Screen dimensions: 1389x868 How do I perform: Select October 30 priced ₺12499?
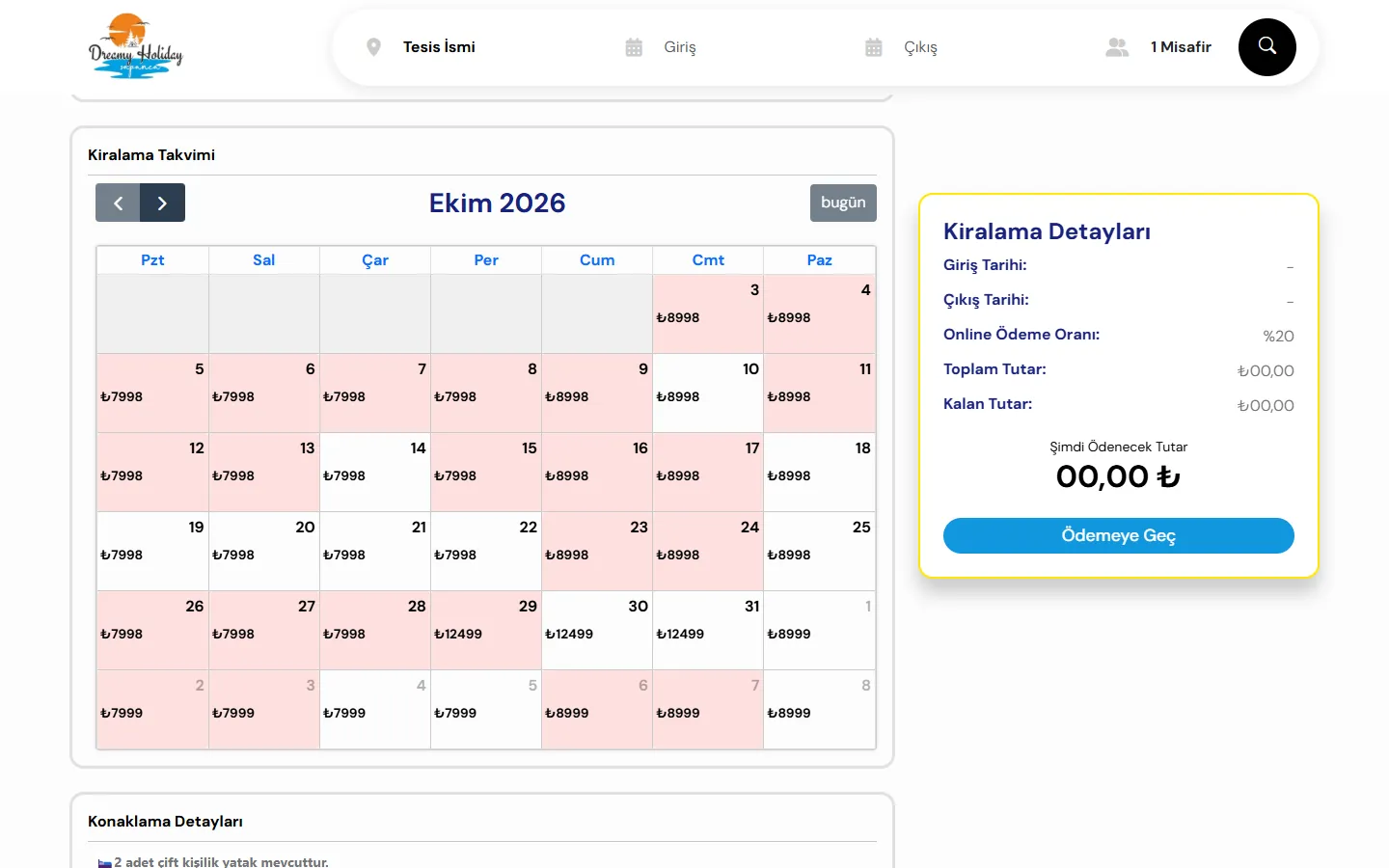[x=597, y=631]
